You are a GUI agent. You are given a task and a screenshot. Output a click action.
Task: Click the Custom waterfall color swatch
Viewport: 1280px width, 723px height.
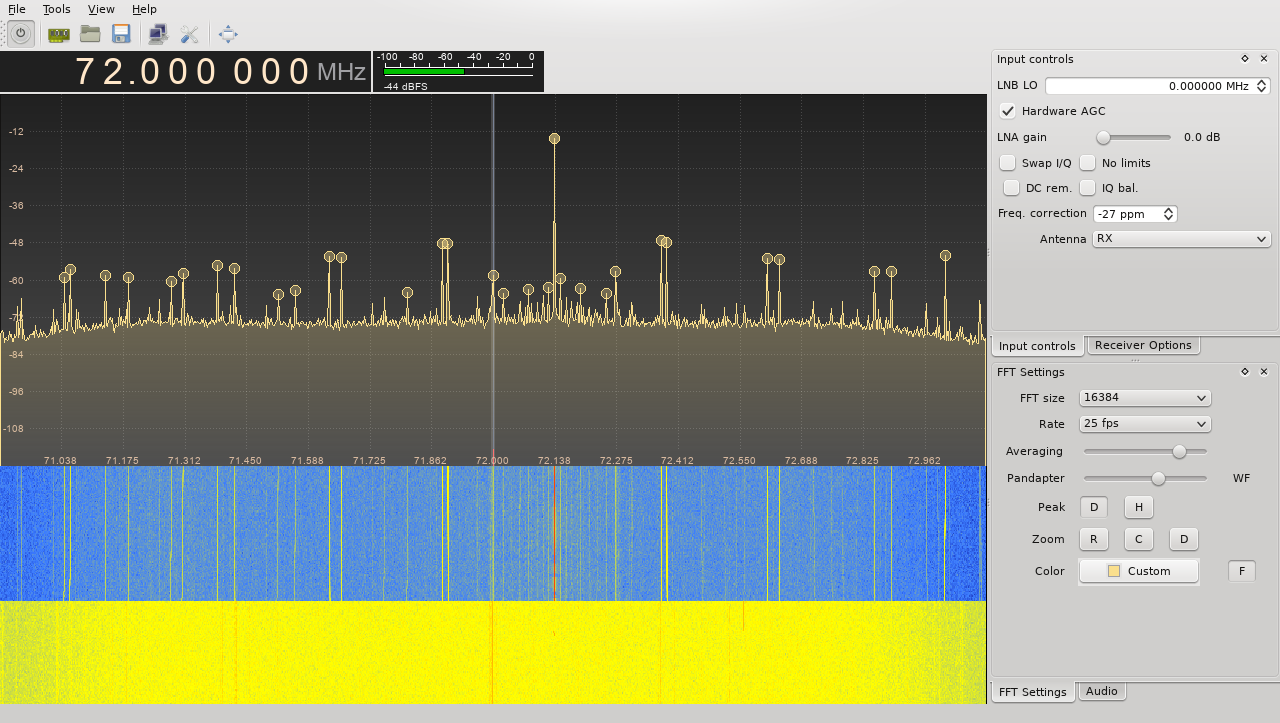(1138, 570)
